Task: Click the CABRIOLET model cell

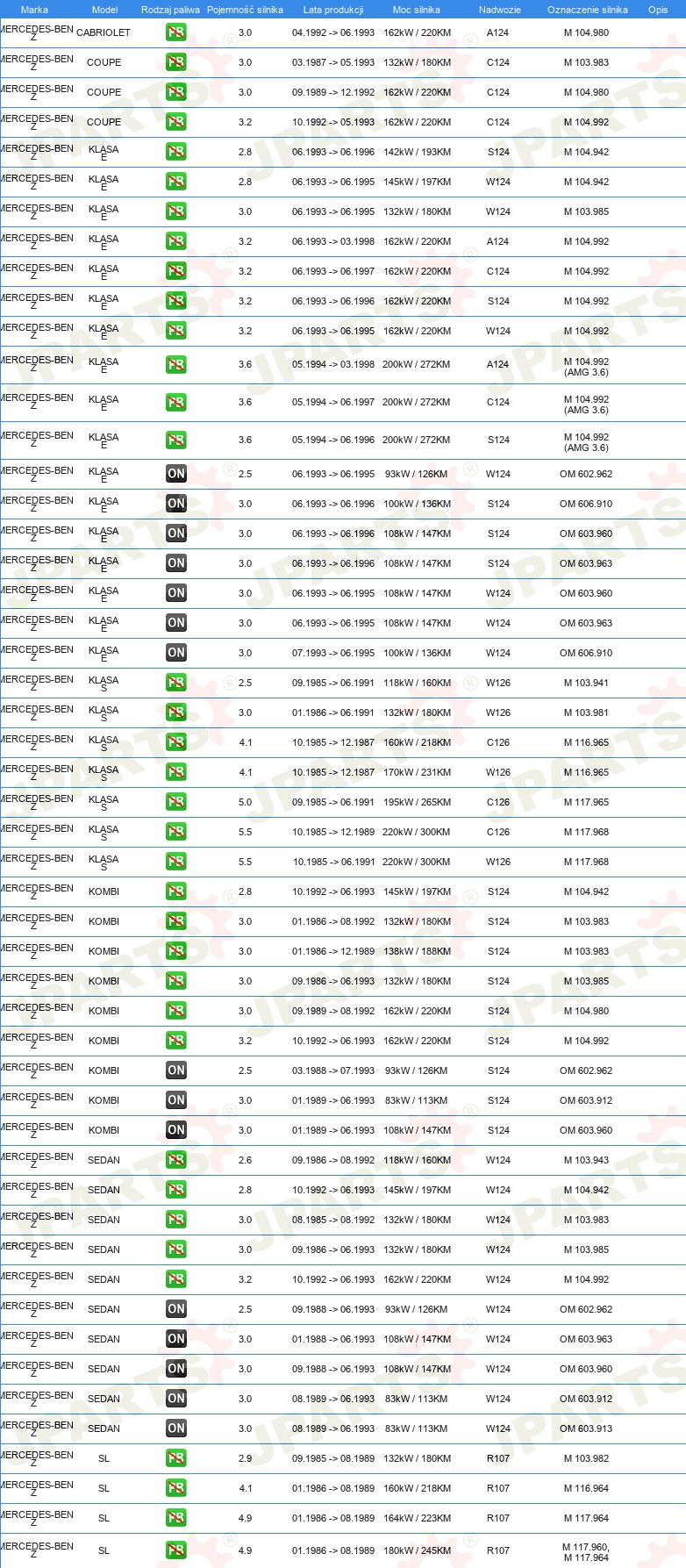Action: tap(104, 32)
